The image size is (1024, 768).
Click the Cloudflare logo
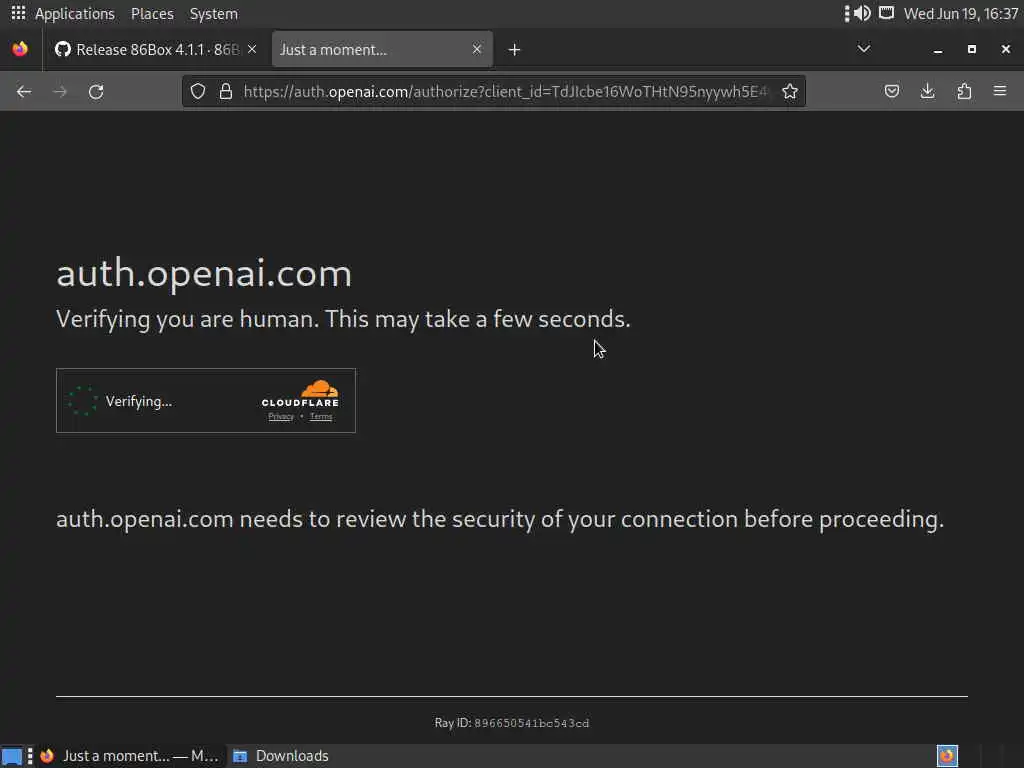(x=300, y=394)
